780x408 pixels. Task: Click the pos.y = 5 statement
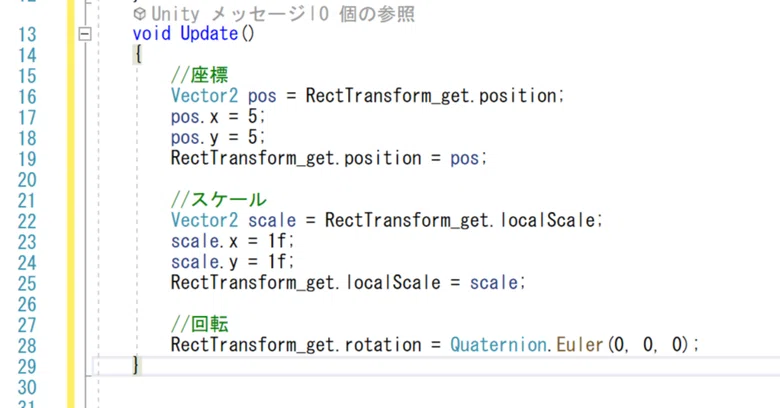click(x=218, y=137)
